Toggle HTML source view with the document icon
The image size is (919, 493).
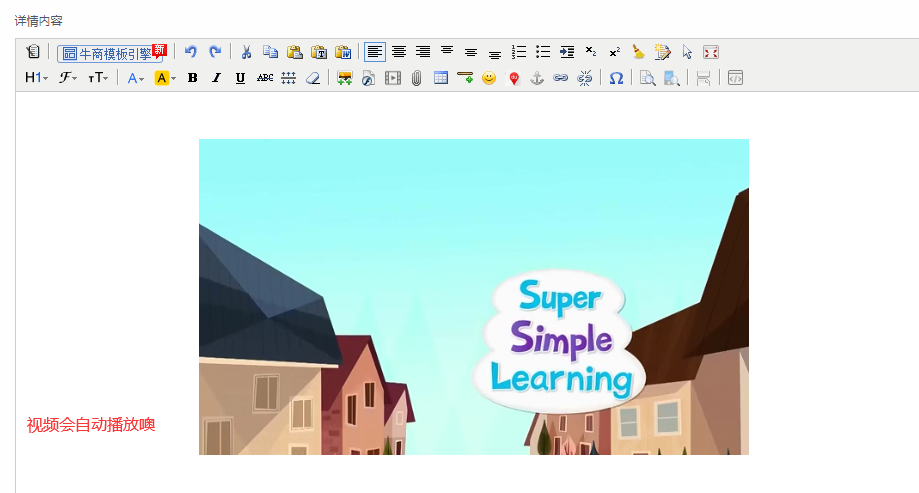click(33, 52)
